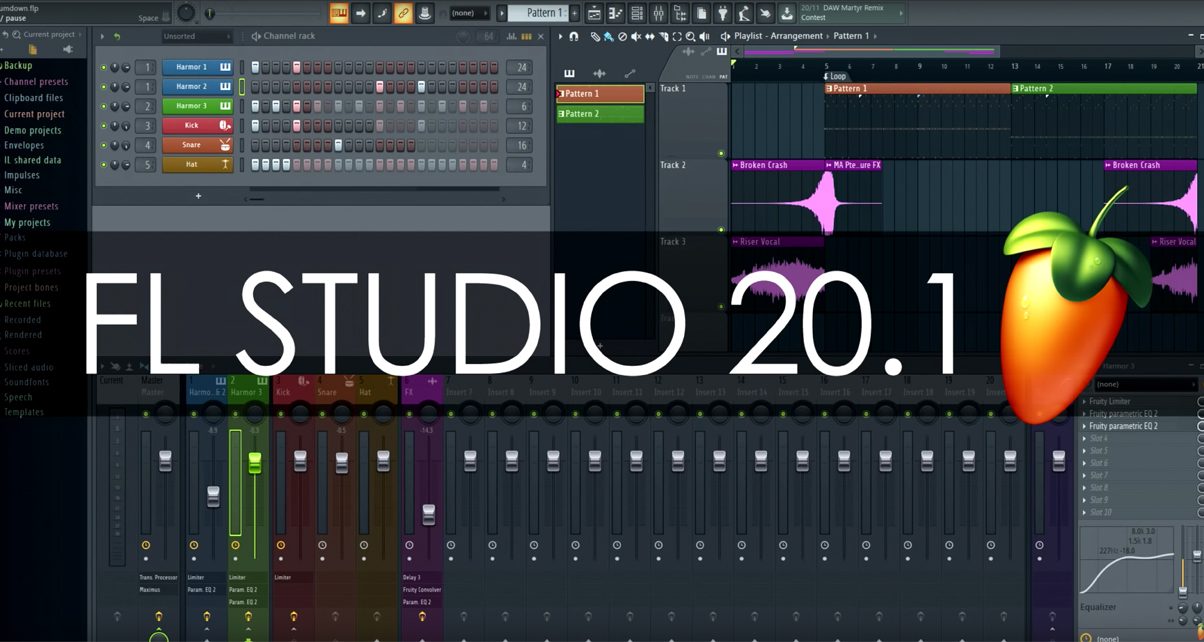Click the Playback speaker tool in Playlist
This screenshot has height=642, width=1204.
coord(705,36)
